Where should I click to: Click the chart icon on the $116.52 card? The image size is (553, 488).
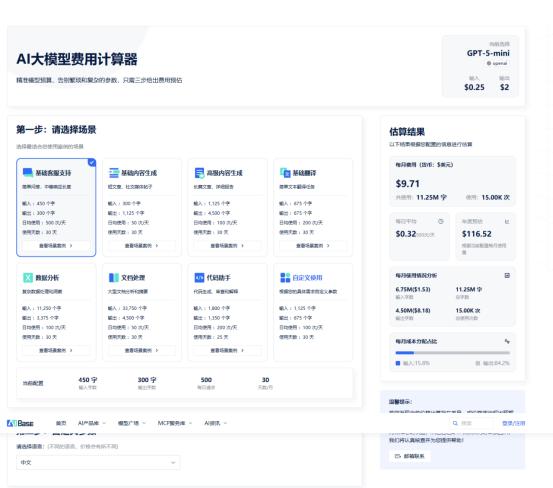(507, 221)
